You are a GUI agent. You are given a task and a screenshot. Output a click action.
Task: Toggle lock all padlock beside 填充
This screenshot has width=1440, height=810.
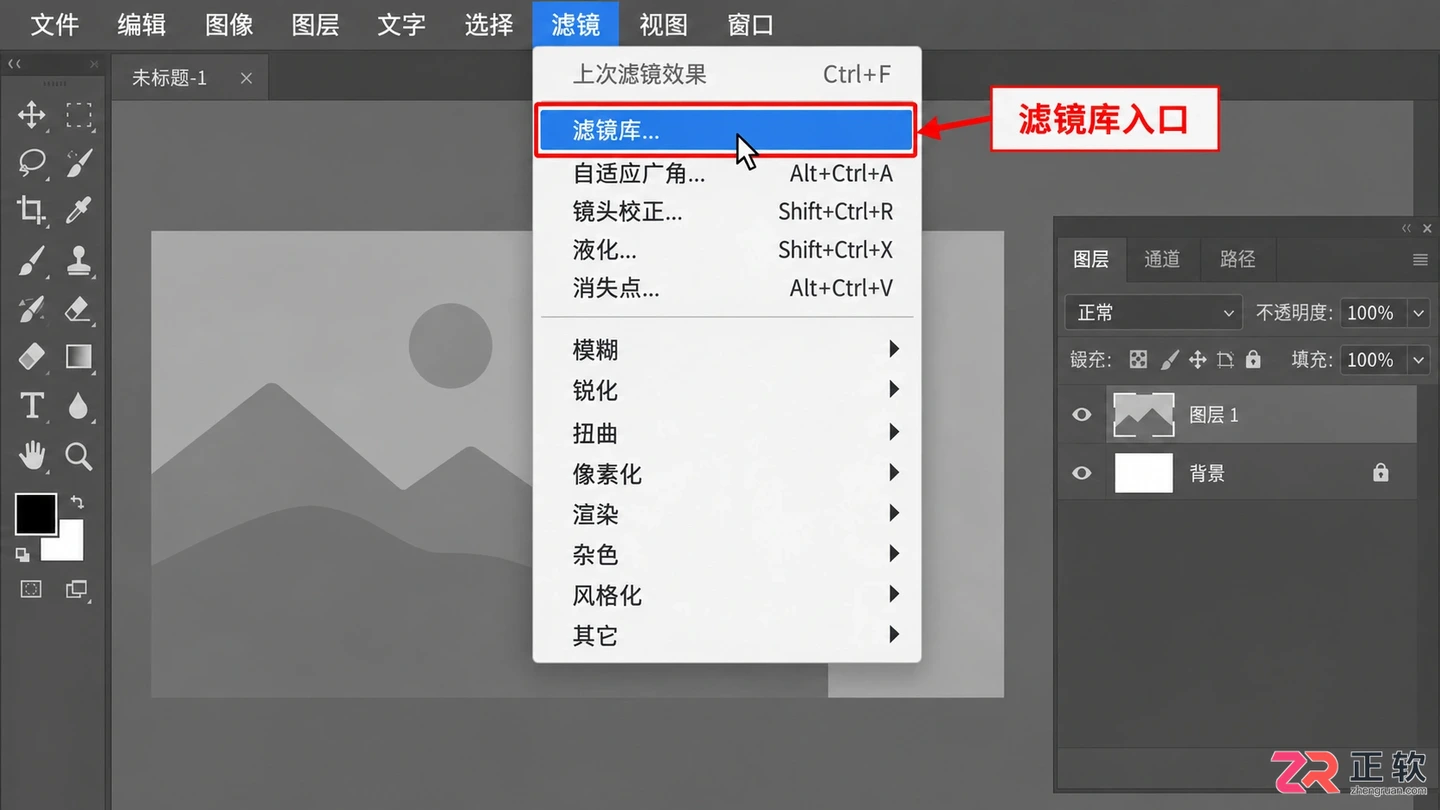point(1253,359)
